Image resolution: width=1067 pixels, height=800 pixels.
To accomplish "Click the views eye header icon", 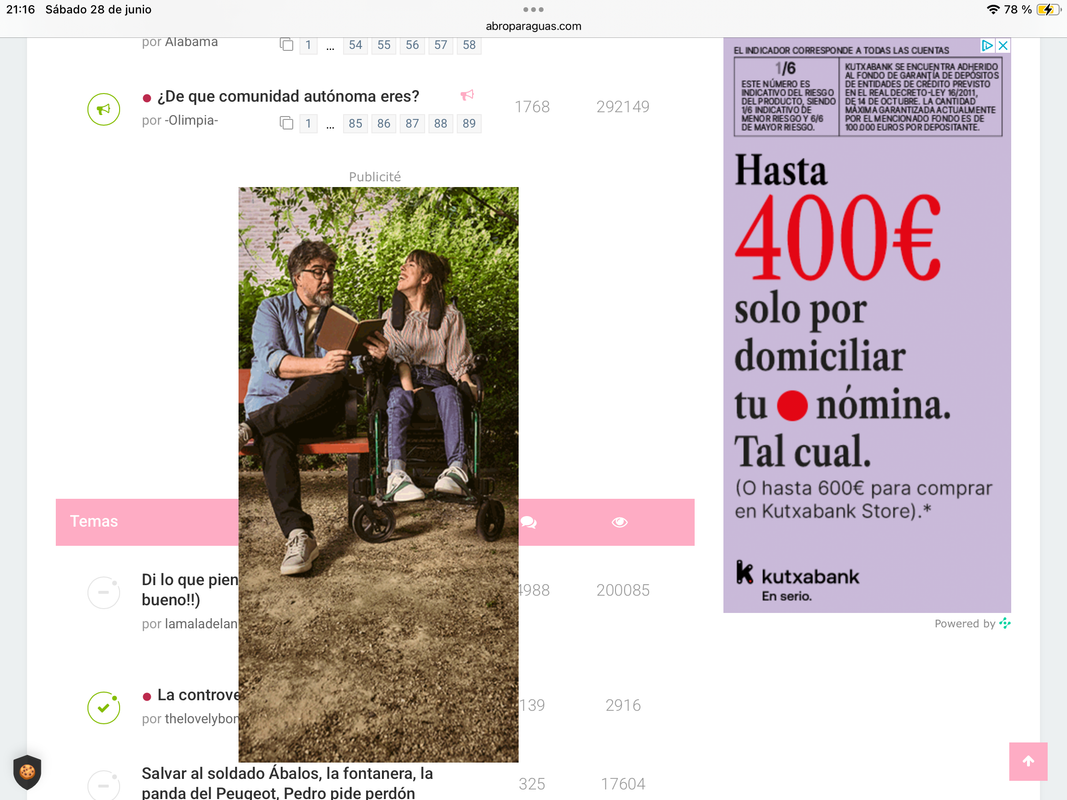I will click(619, 522).
